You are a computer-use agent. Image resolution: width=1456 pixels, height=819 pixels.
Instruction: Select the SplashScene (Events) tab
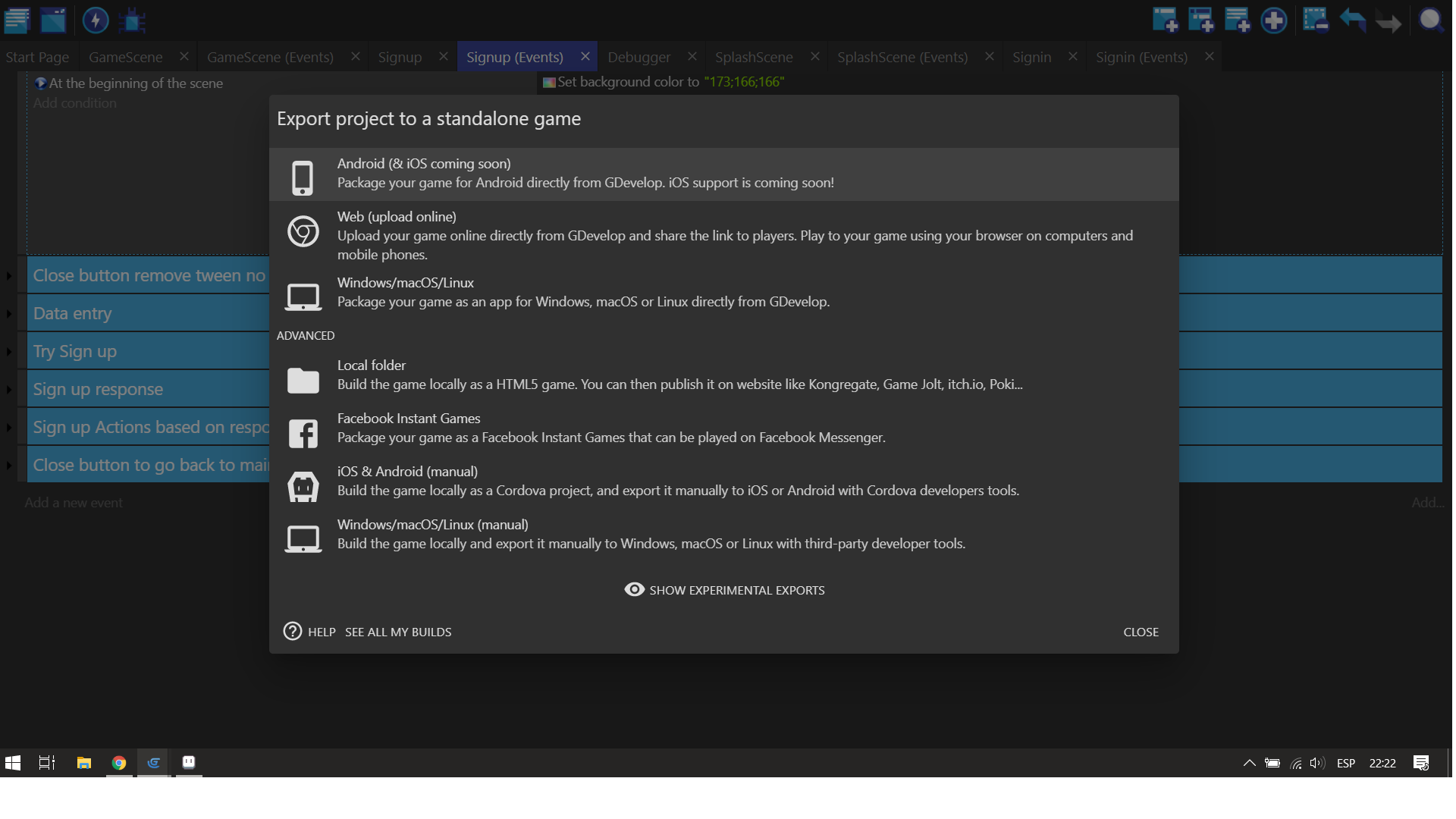click(x=903, y=56)
